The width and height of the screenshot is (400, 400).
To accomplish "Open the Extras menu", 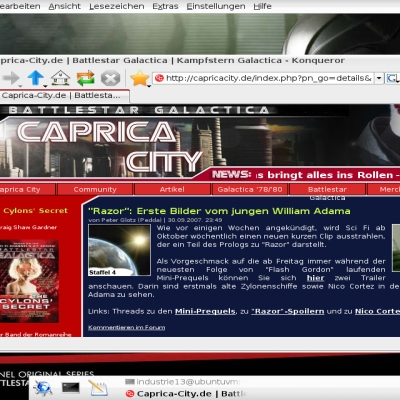I will [165, 6].
